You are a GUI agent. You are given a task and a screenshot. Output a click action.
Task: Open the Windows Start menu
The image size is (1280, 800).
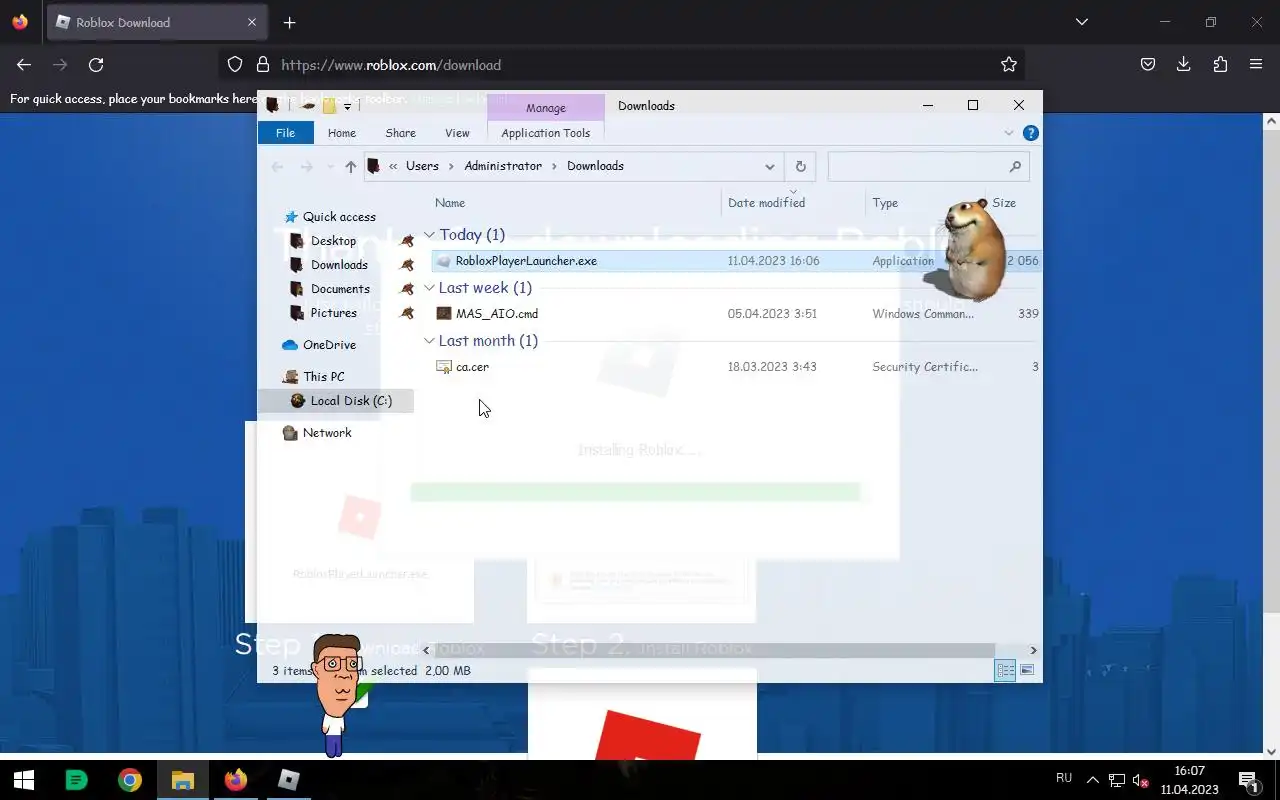pyautogui.click(x=24, y=780)
